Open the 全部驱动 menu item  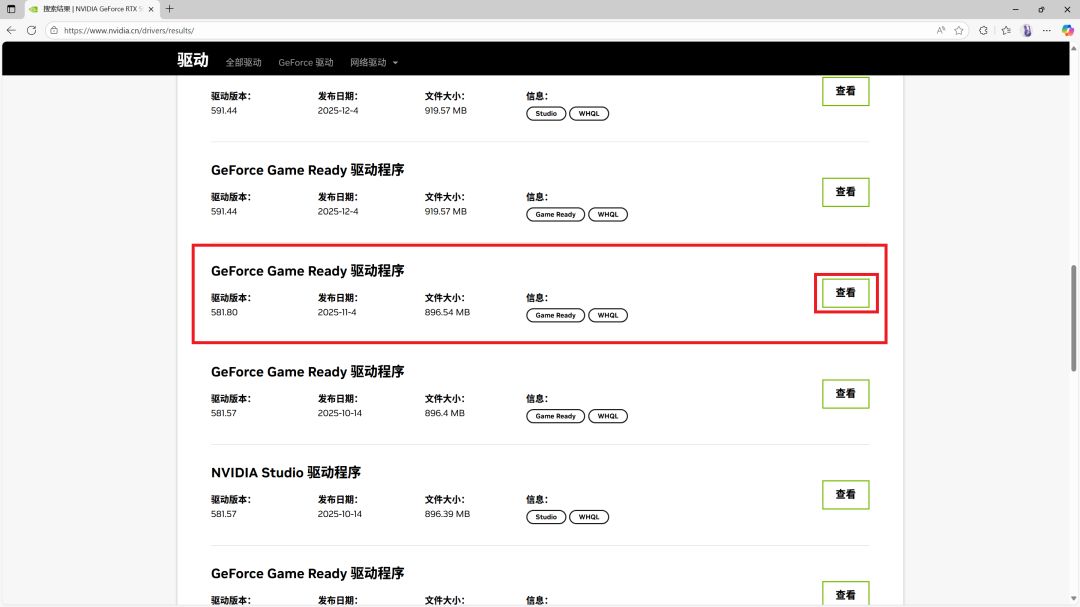pos(244,63)
